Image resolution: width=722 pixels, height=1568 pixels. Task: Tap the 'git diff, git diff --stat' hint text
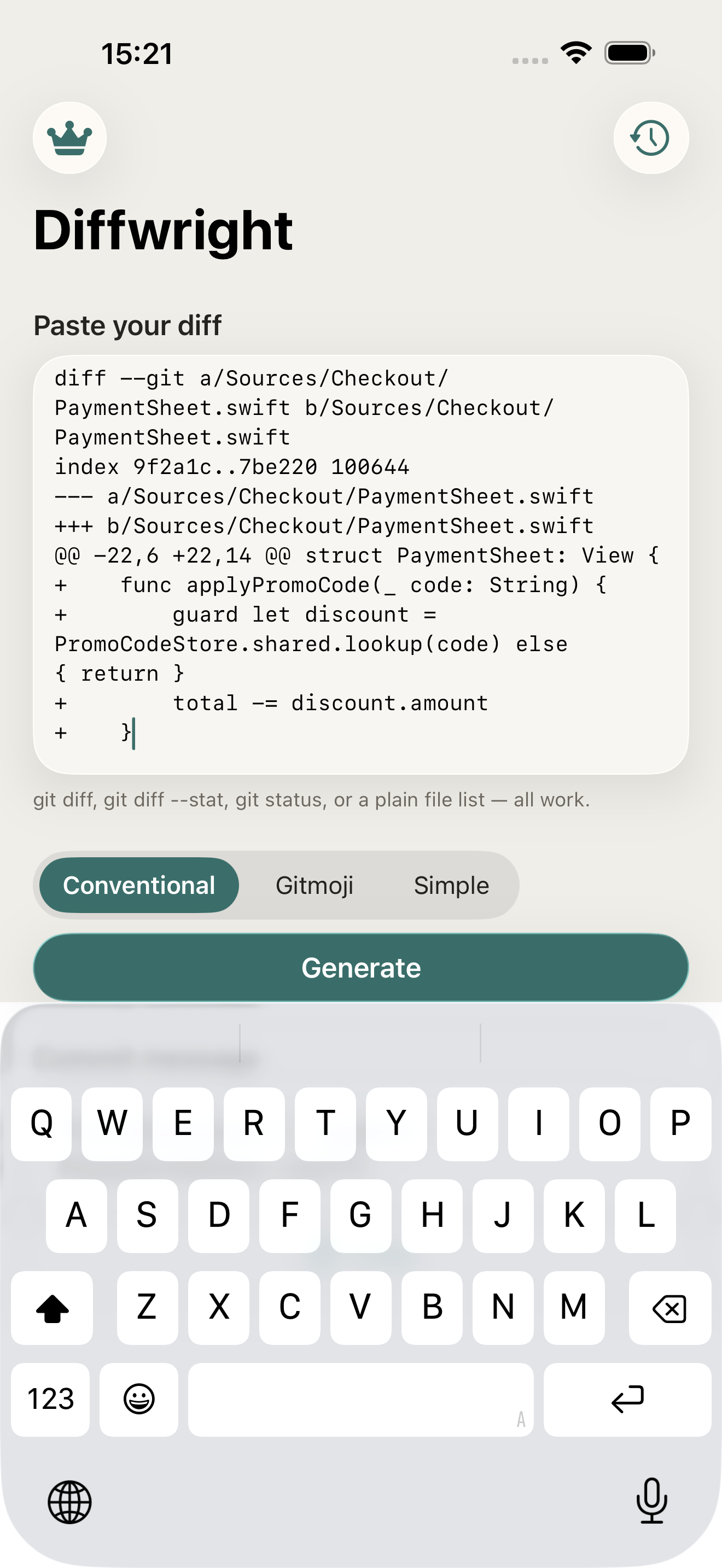pos(311,799)
